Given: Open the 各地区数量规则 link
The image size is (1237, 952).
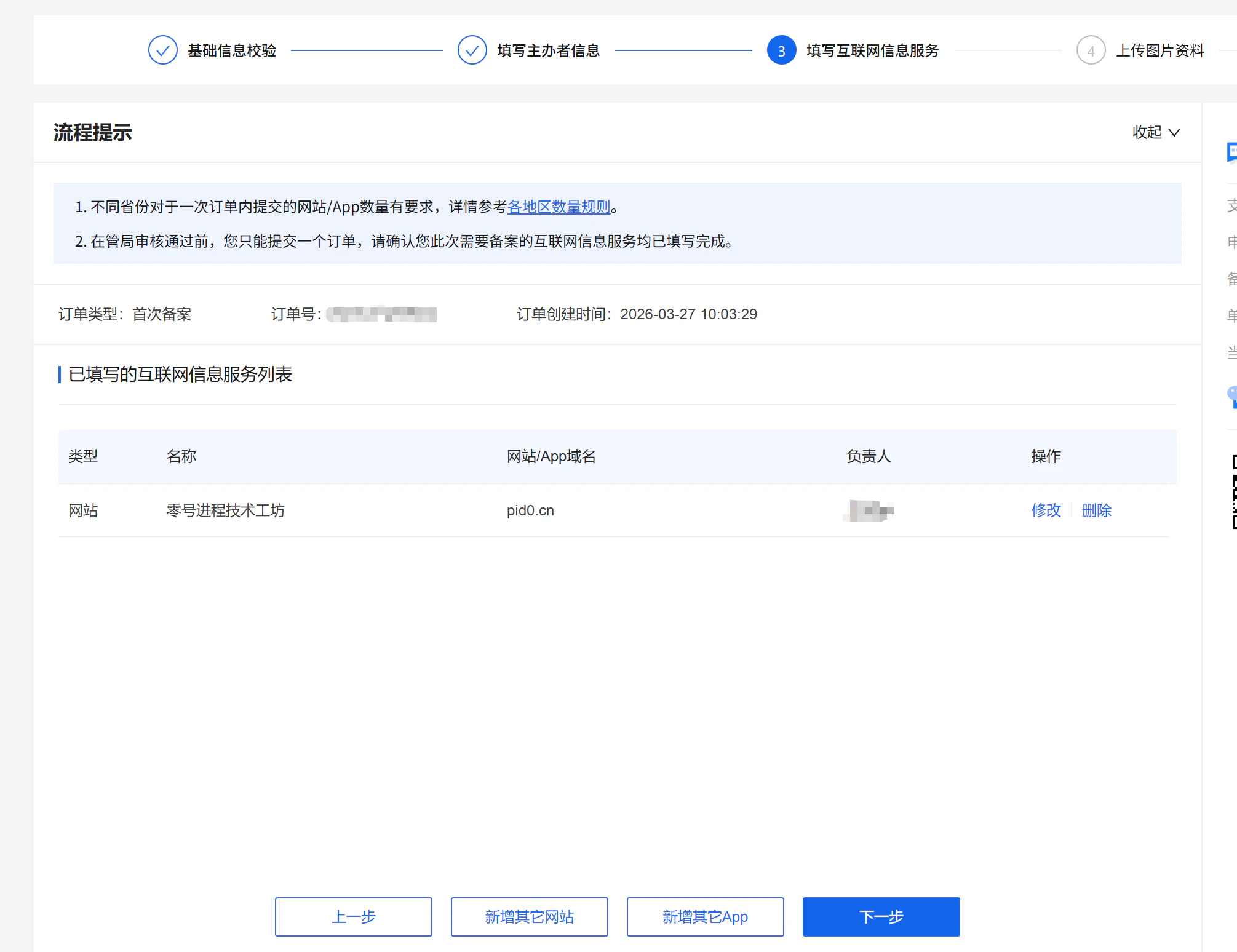Looking at the screenshot, I should point(559,207).
